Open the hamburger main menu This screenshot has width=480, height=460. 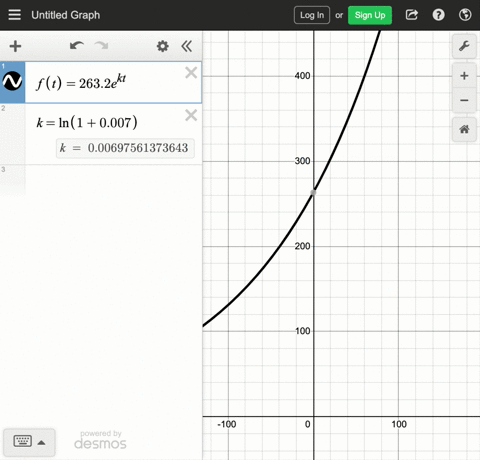tap(14, 15)
